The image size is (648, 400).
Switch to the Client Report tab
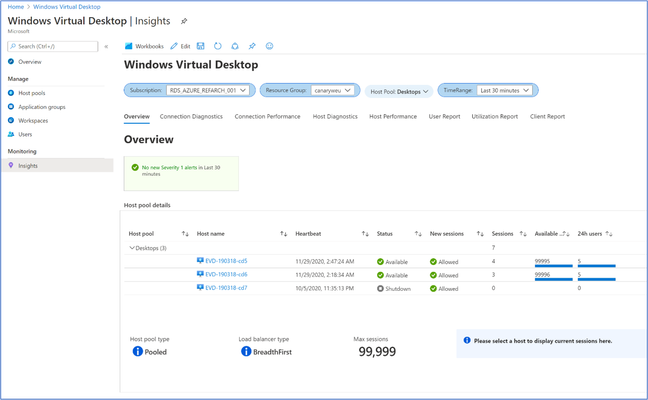(548, 117)
